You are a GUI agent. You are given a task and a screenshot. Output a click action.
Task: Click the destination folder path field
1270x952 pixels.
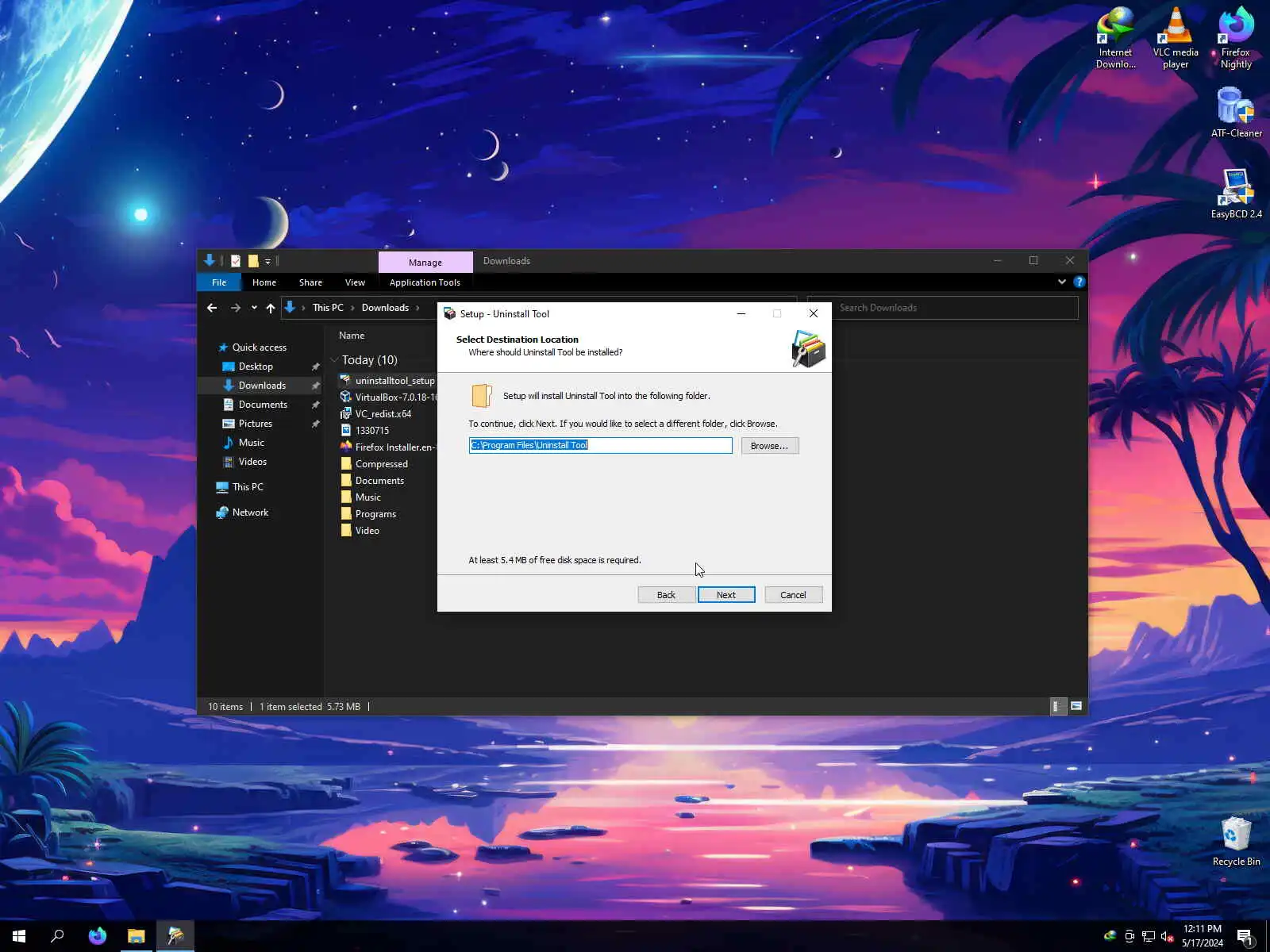[x=600, y=445]
